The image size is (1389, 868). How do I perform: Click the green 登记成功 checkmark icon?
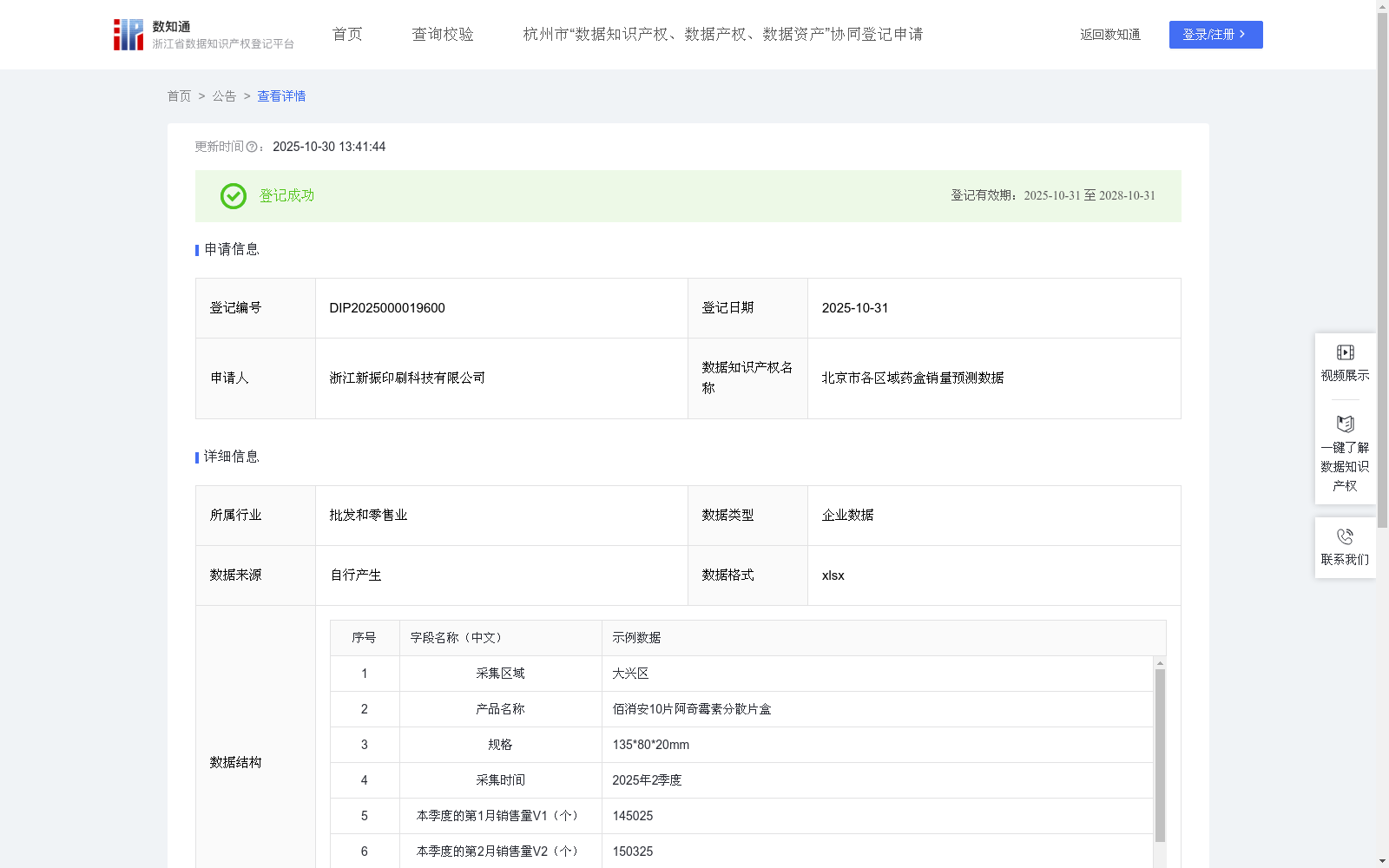234,196
